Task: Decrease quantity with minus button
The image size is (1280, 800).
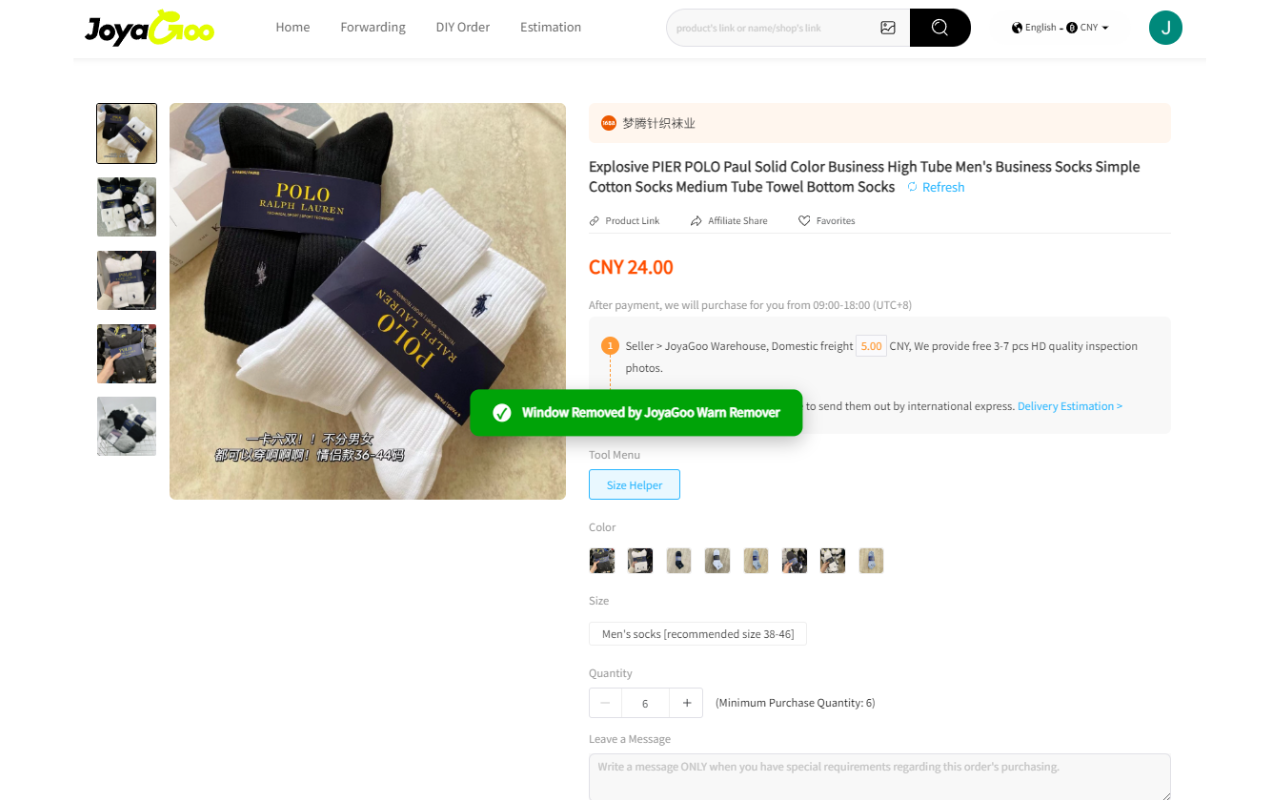Action: [605, 703]
